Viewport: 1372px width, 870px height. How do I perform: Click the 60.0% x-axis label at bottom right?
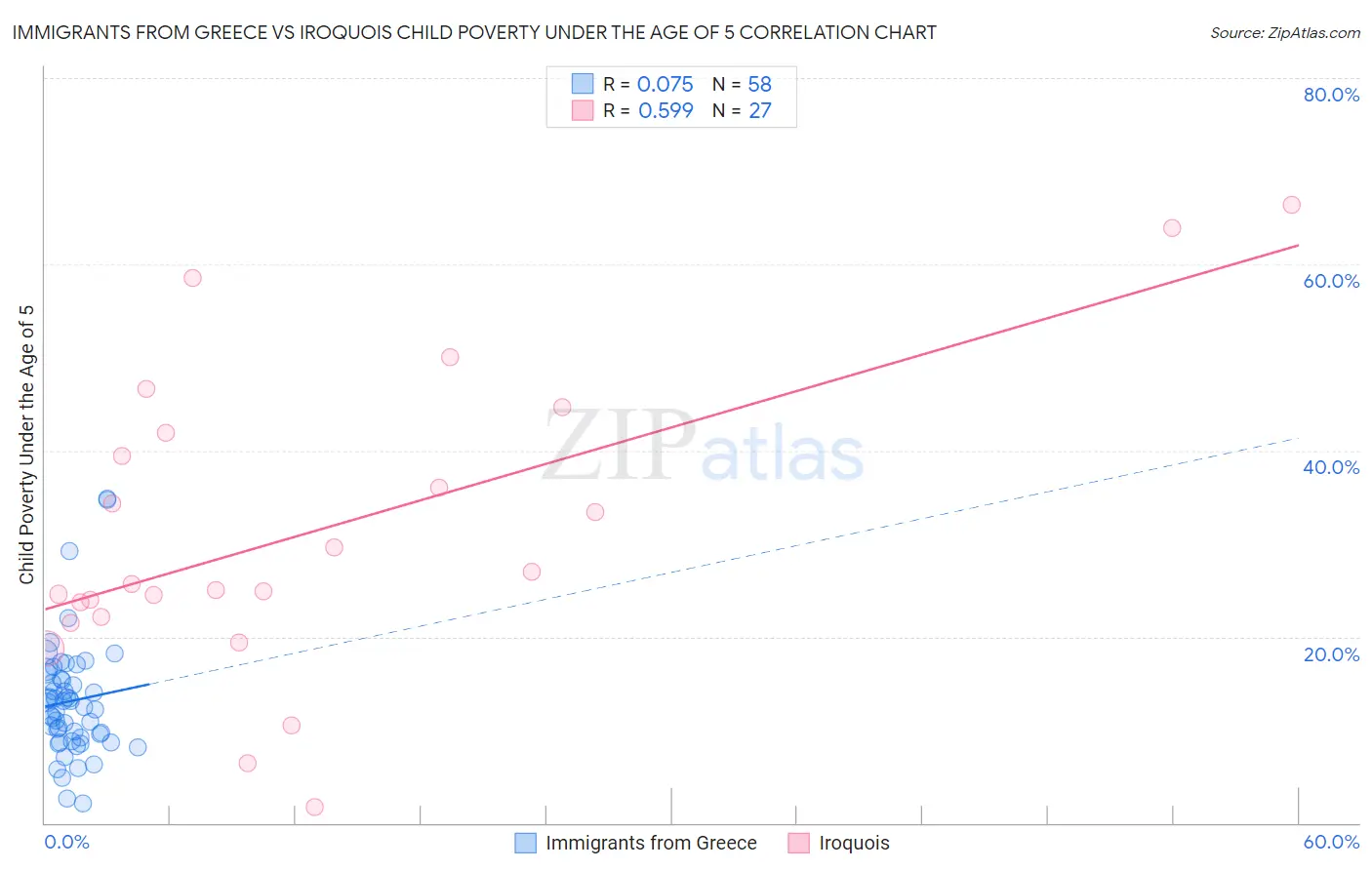coord(1331,842)
